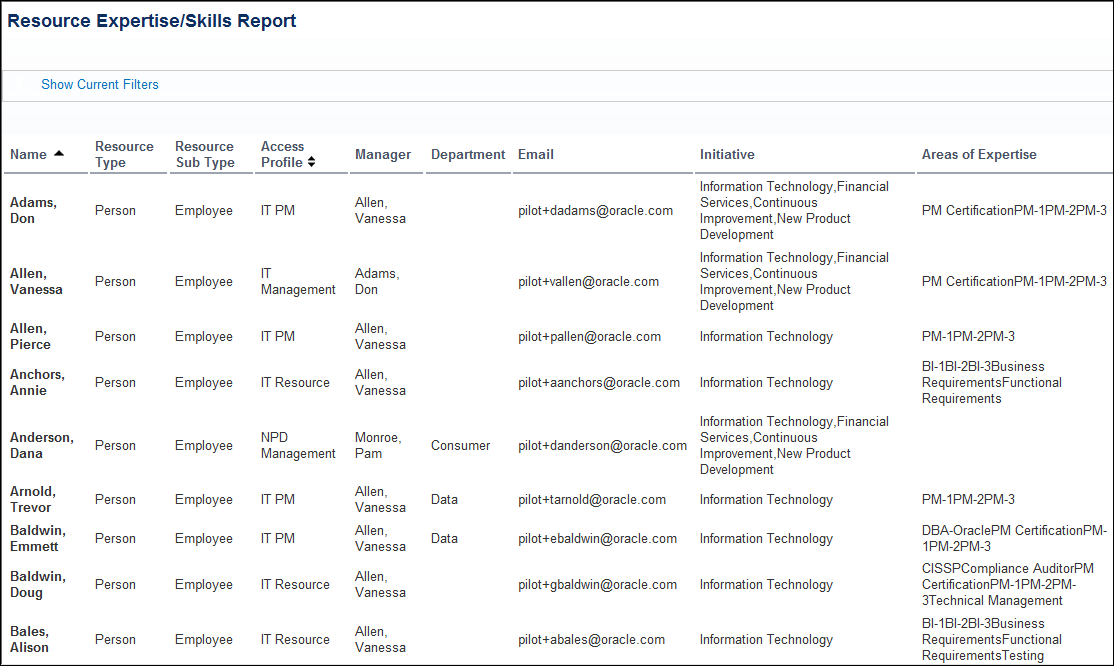The height and width of the screenshot is (666, 1114).
Task: Select the name Arnold, Trevor
Action: pyautogui.click(x=33, y=500)
